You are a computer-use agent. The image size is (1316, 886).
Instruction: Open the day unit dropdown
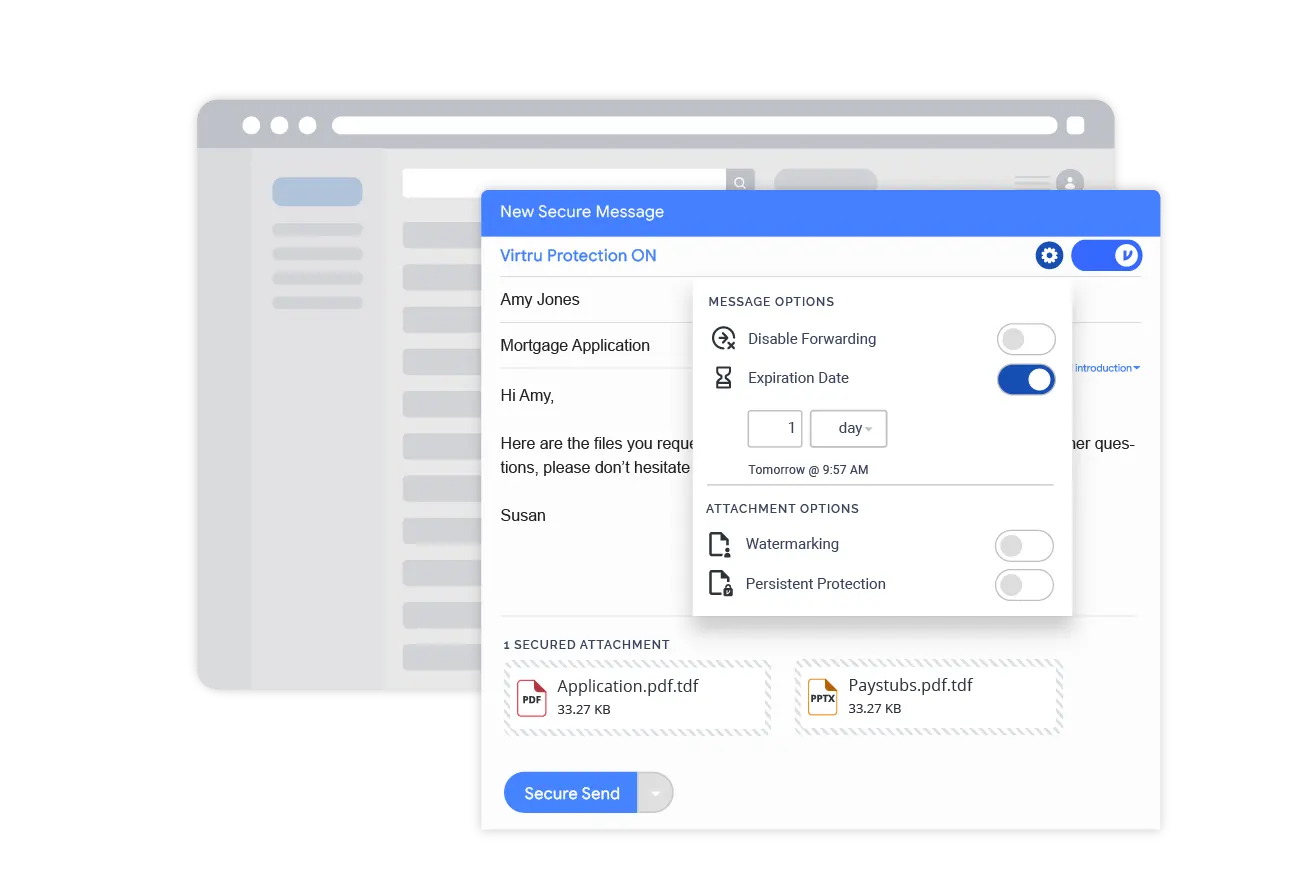coord(848,428)
